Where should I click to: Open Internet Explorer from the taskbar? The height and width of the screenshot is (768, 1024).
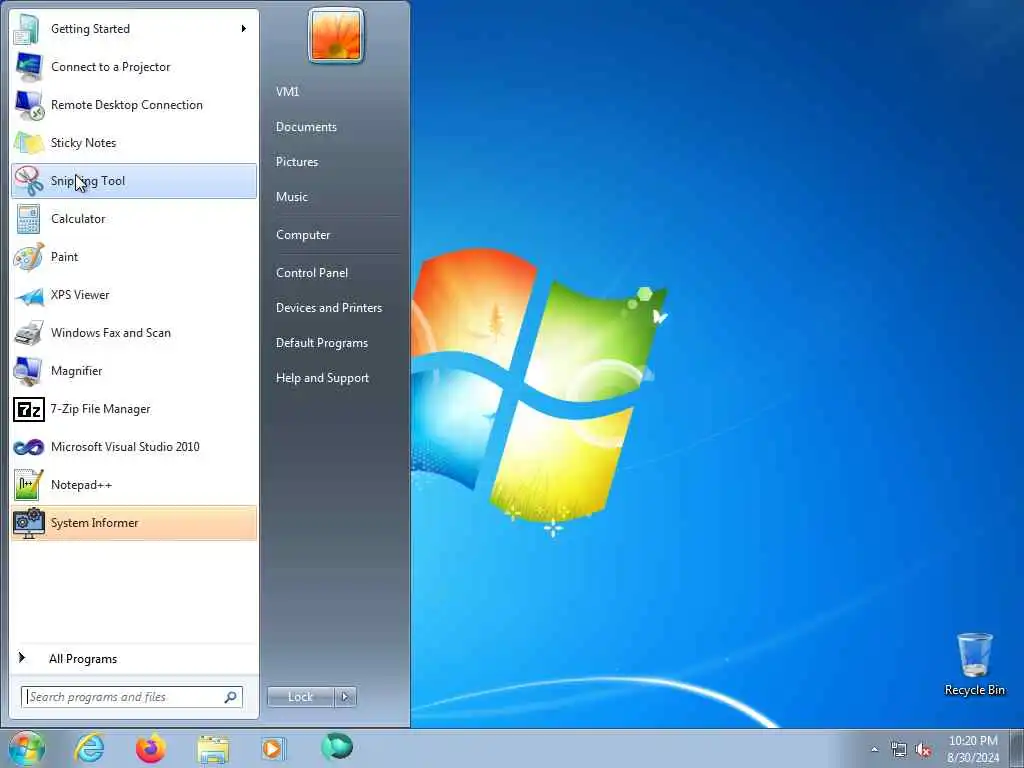(x=89, y=748)
